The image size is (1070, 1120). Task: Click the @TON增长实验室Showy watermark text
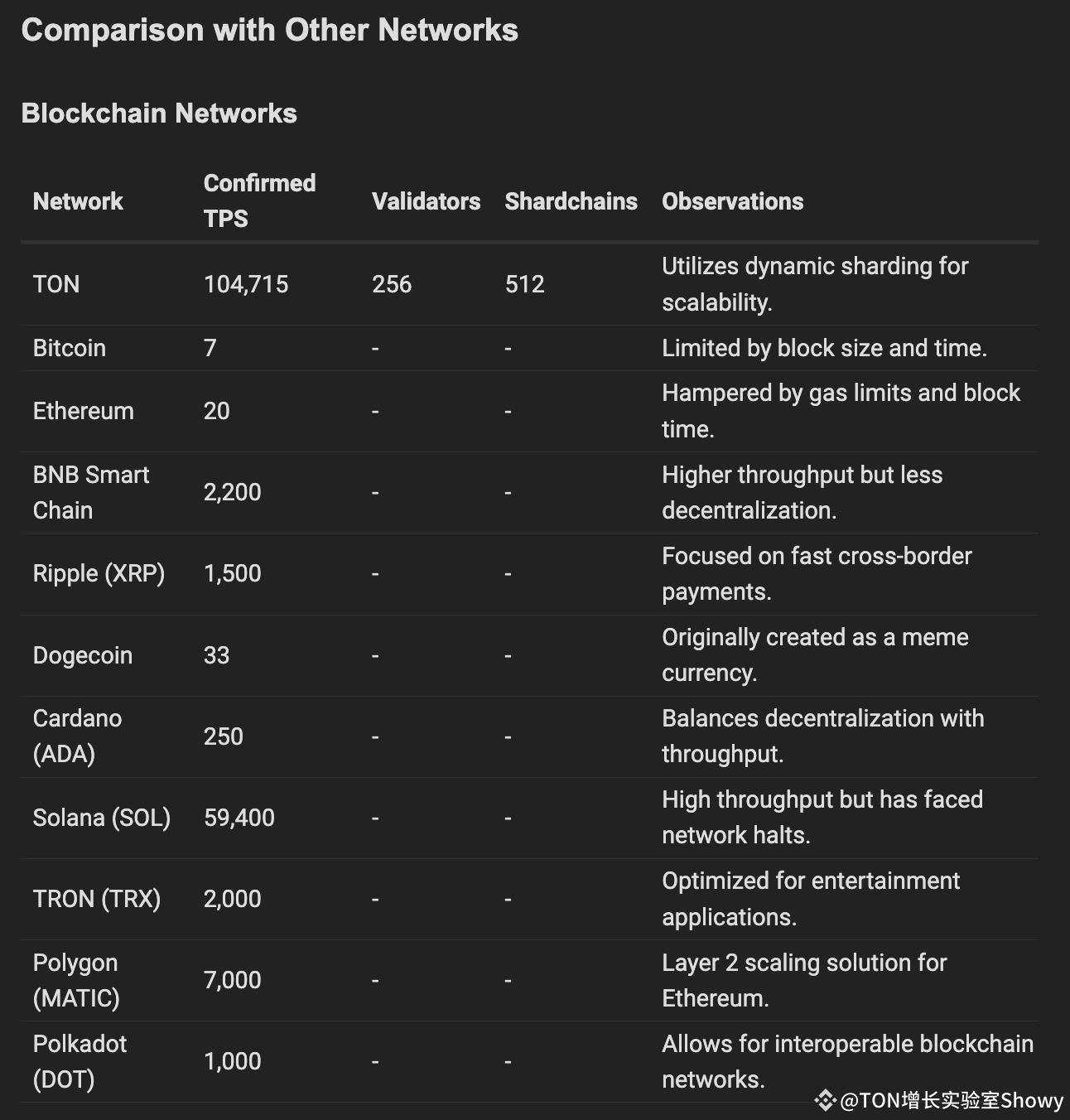952,1100
